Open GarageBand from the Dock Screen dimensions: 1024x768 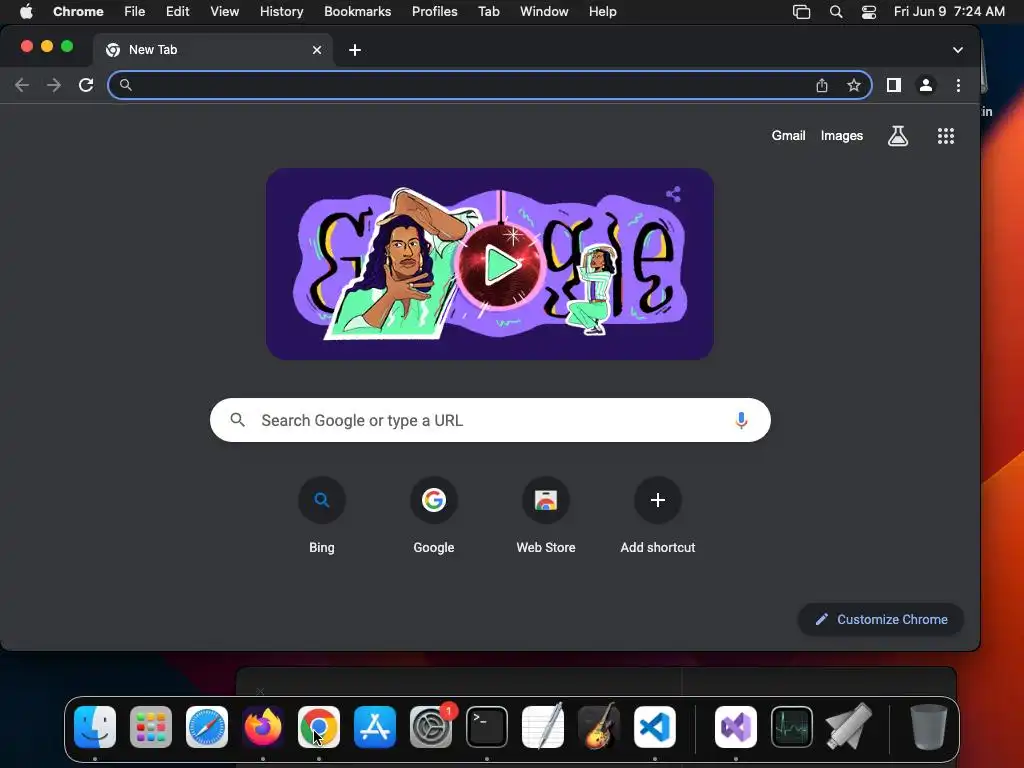click(x=599, y=726)
